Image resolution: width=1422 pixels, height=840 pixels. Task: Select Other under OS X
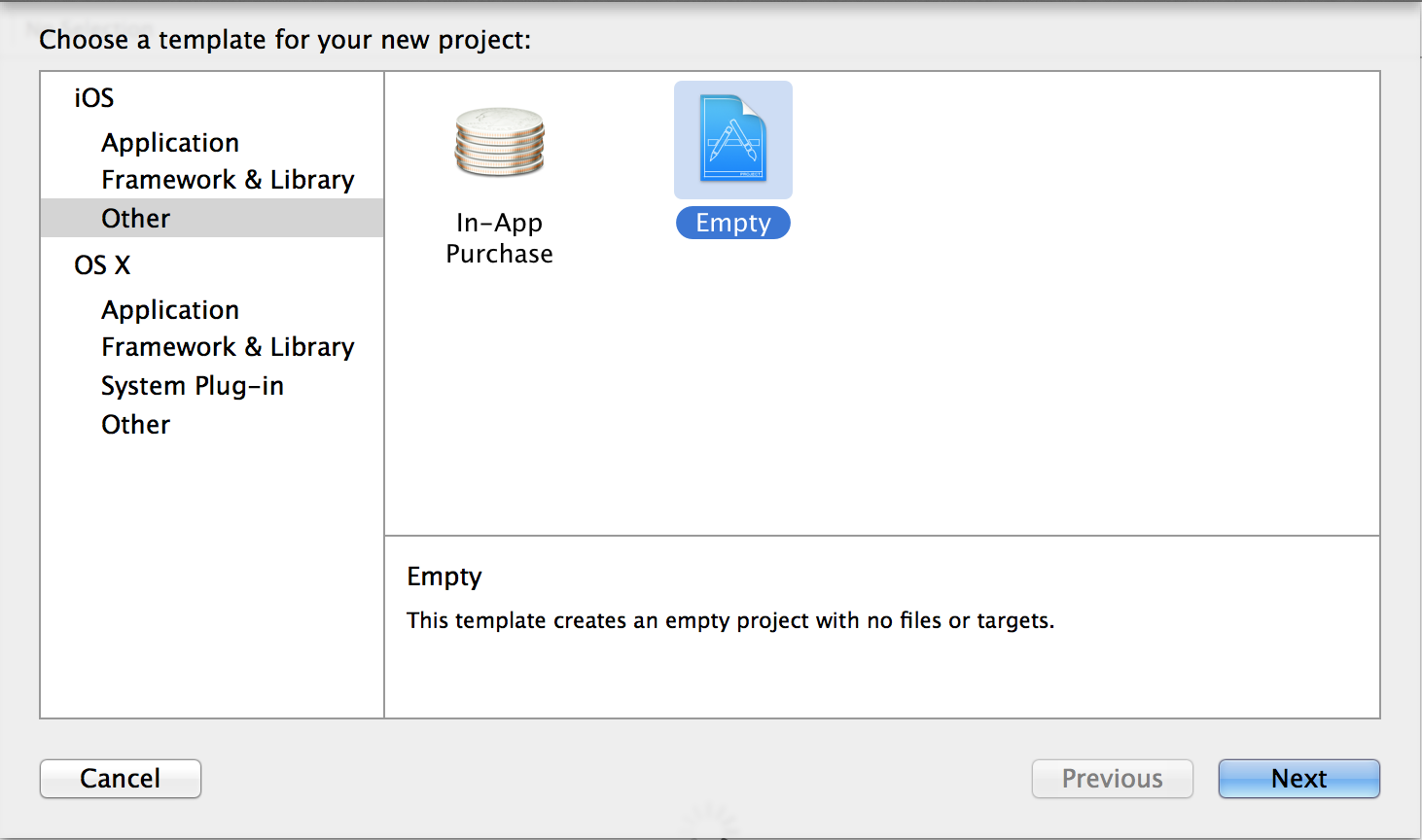click(136, 425)
